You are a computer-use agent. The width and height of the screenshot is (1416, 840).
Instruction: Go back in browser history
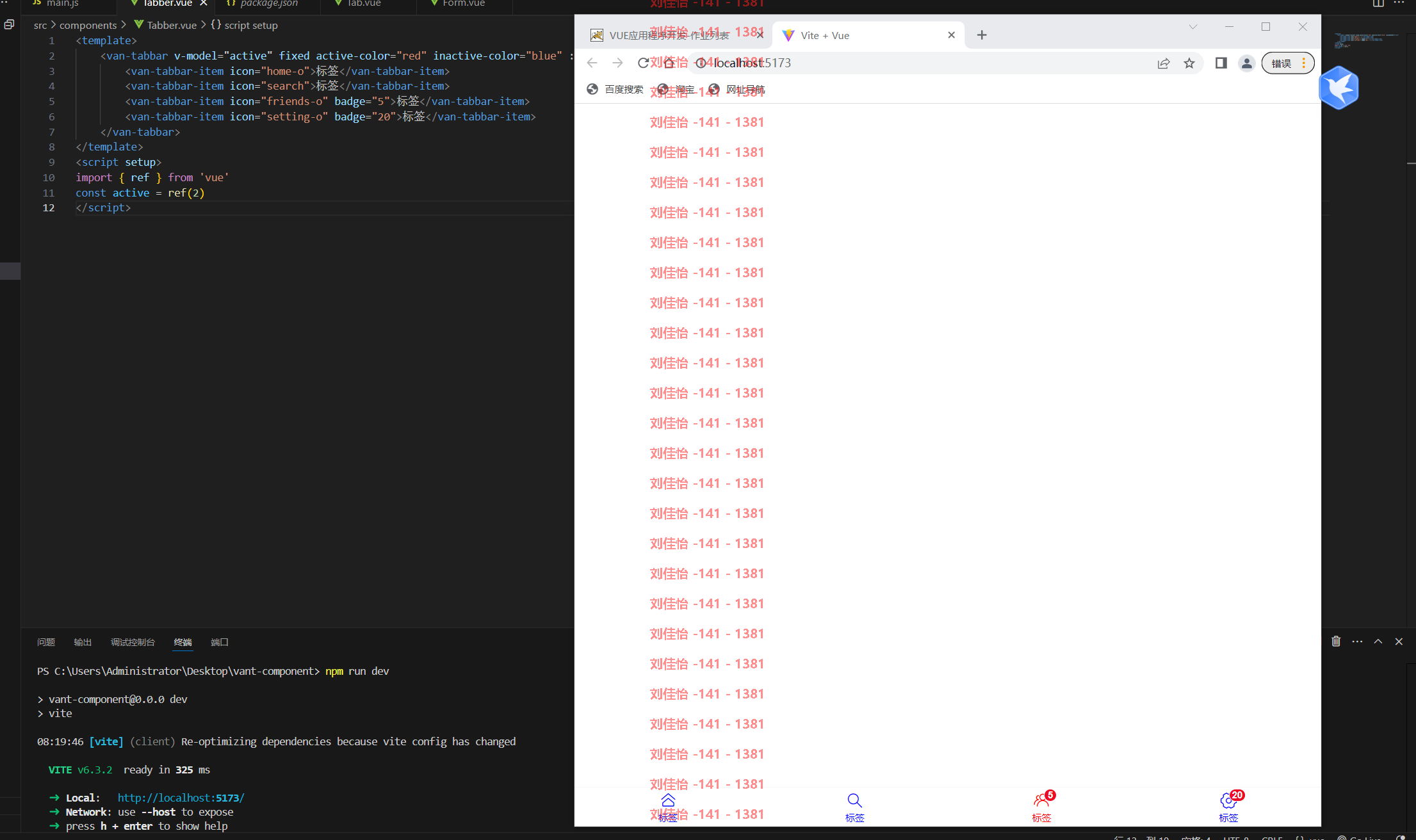[592, 63]
